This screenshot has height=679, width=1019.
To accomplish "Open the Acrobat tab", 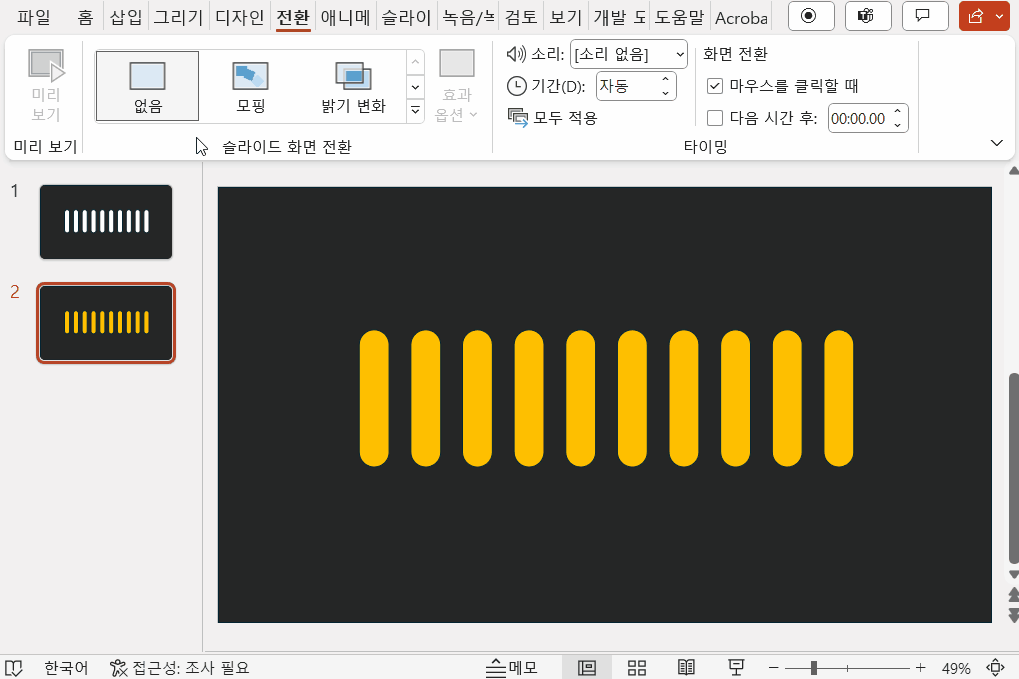I will point(741,17).
